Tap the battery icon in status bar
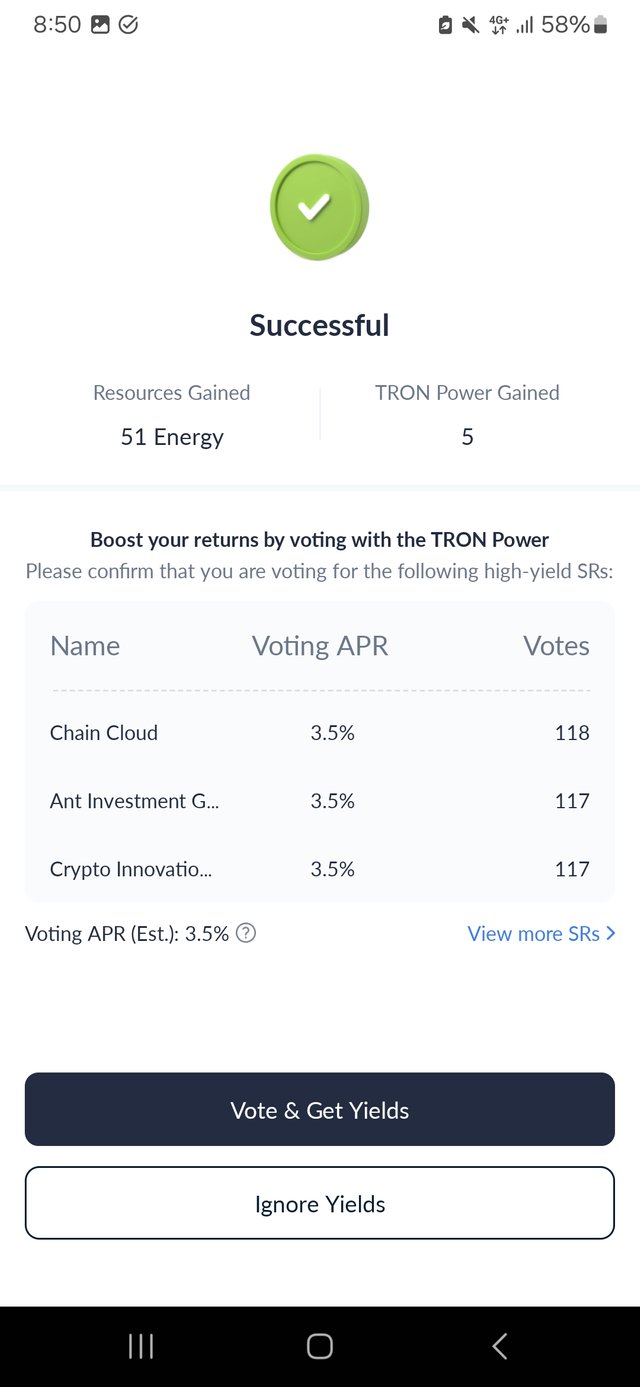This screenshot has width=640, height=1387. coord(600,25)
